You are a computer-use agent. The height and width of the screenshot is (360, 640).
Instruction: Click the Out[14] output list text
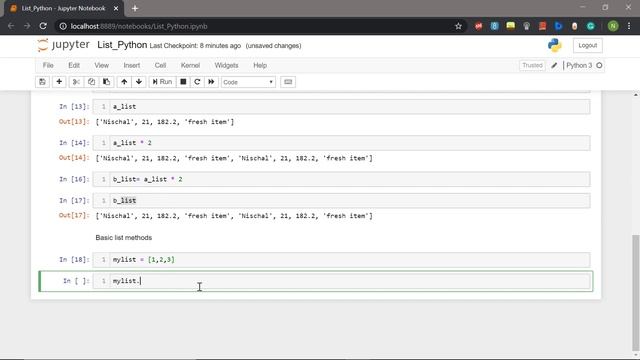234,158
